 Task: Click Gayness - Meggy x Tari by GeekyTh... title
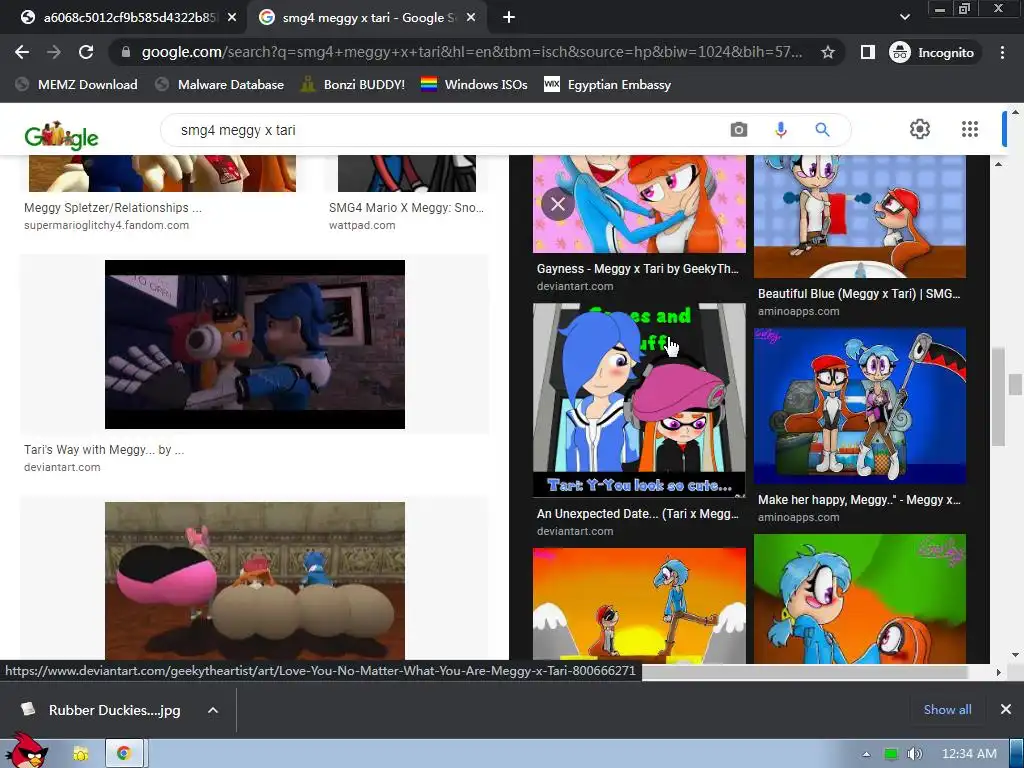[637, 268]
